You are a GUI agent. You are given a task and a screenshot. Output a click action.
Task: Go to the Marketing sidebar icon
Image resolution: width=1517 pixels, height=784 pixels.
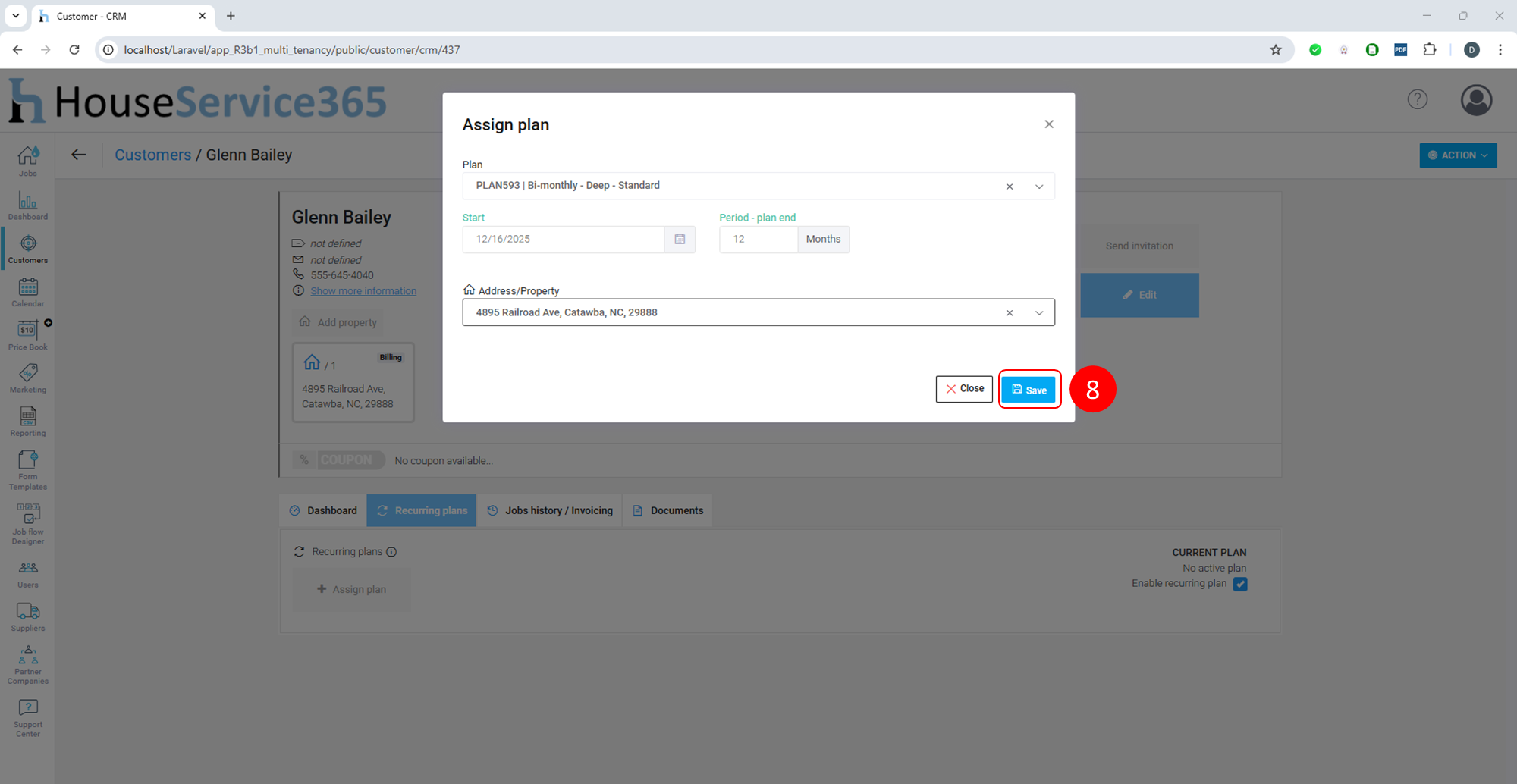tap(28, 378)
